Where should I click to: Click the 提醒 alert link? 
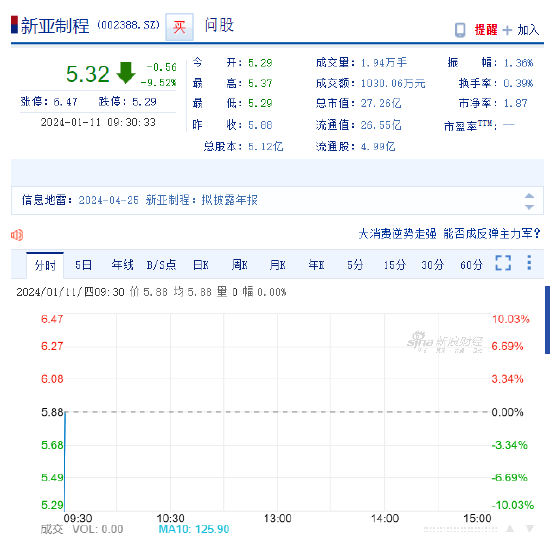(486, 30)
